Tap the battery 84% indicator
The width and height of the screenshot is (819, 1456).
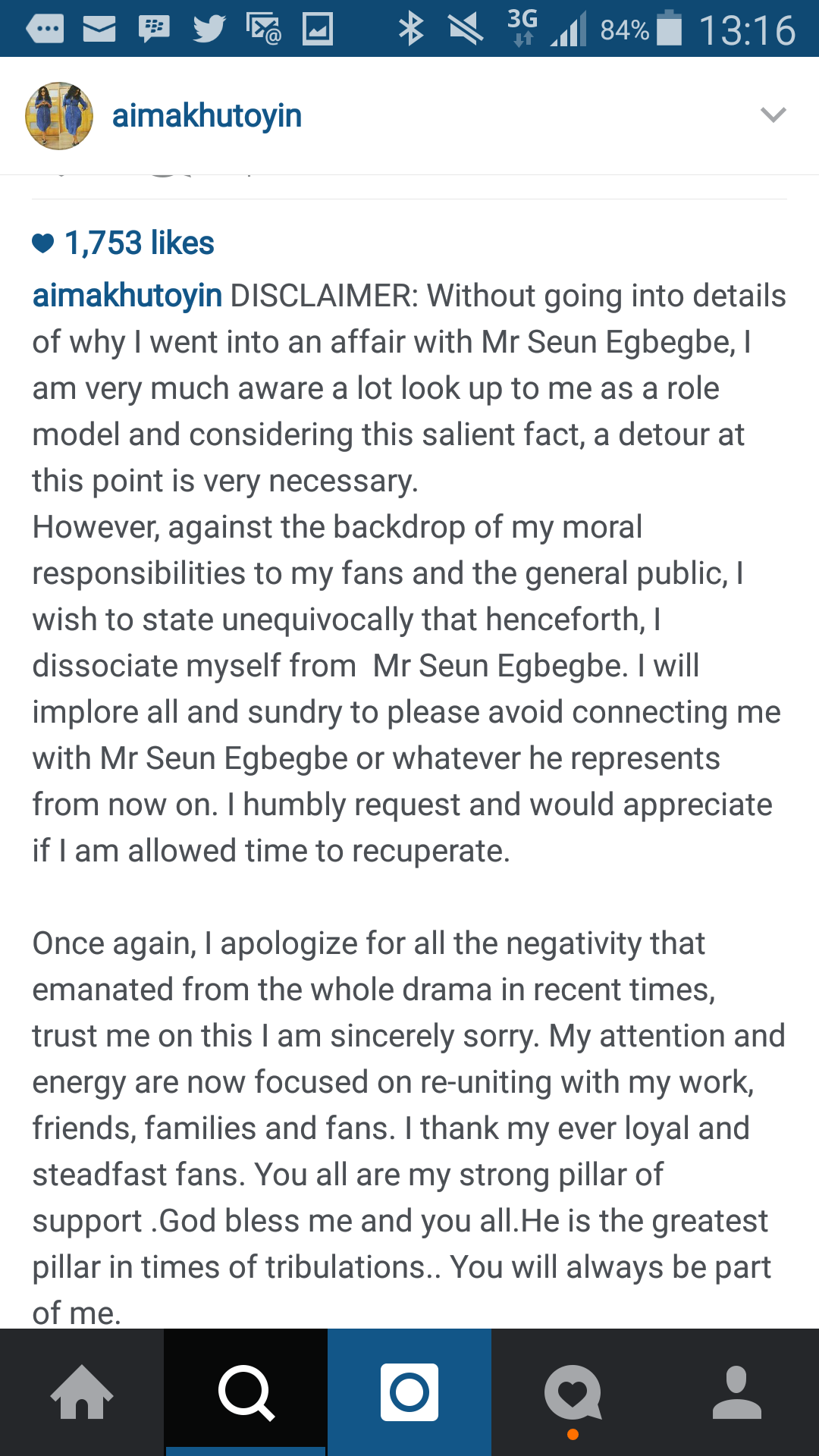click(x=642, y=30)
